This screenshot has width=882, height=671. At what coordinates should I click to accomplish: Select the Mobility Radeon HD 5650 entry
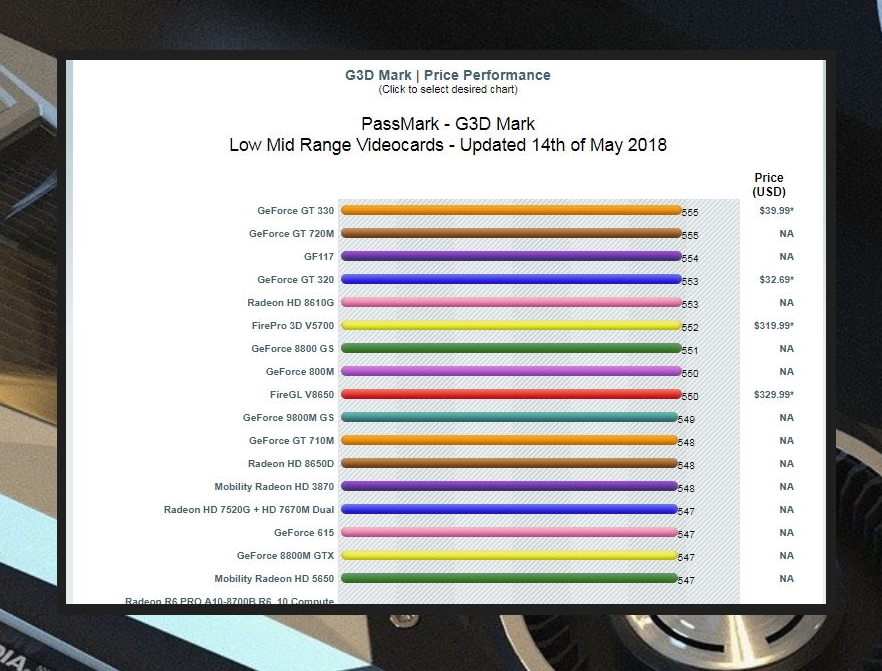(x=274, y=579)
